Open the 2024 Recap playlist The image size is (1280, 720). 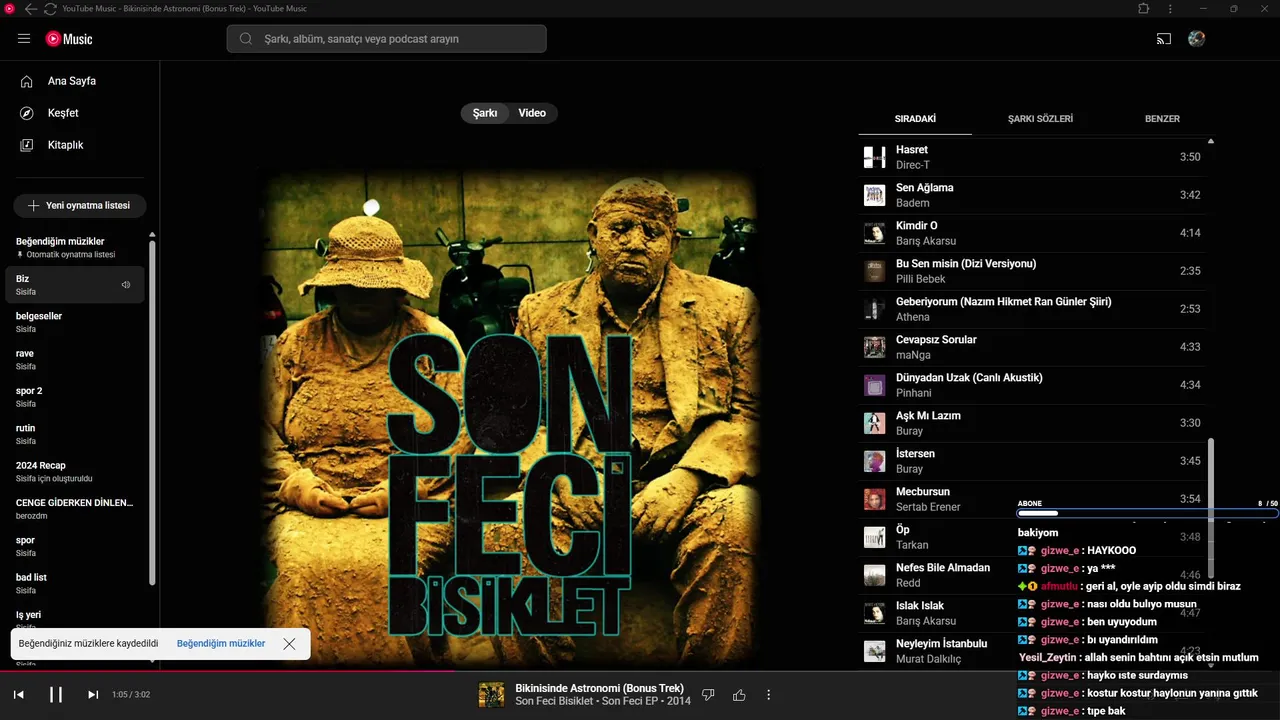75,471
